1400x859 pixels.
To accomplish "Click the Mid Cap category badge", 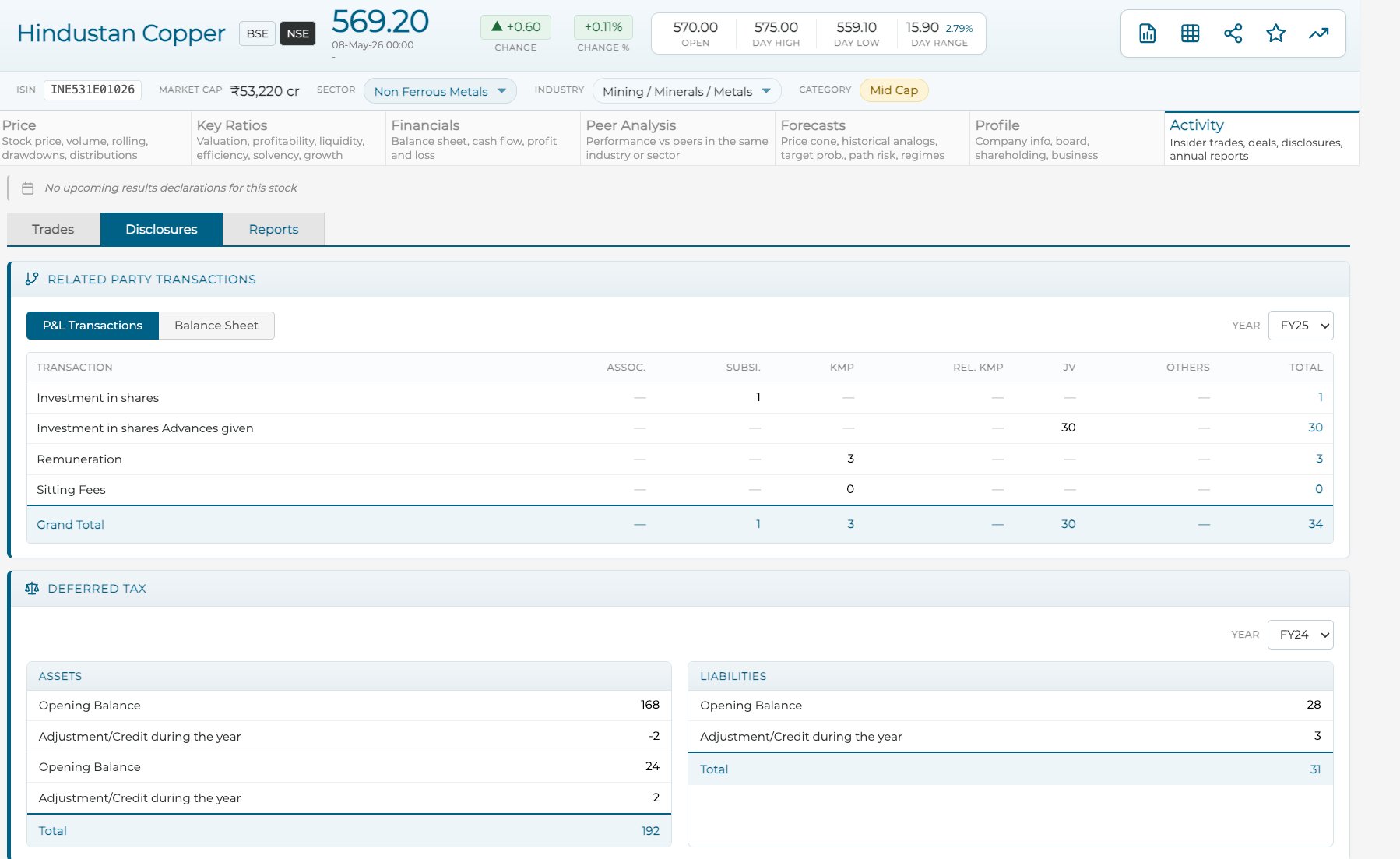I will click(894, 90).
